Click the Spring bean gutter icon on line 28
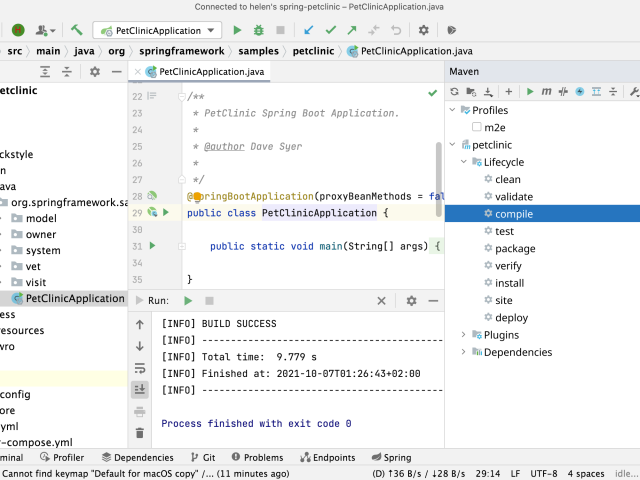Screen dimensions: 640x480 tap(152, 196)
